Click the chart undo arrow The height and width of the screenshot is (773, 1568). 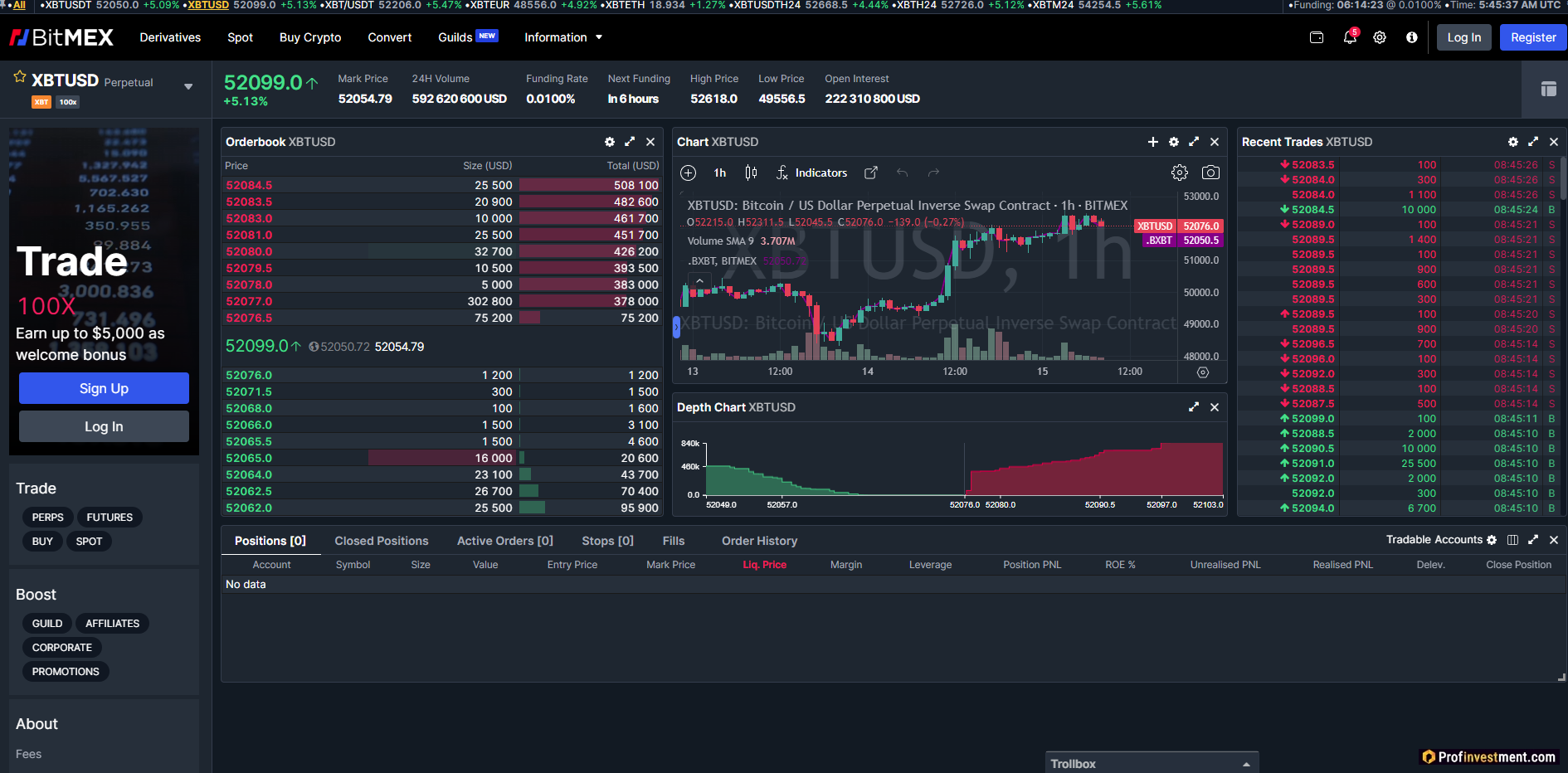903,173
